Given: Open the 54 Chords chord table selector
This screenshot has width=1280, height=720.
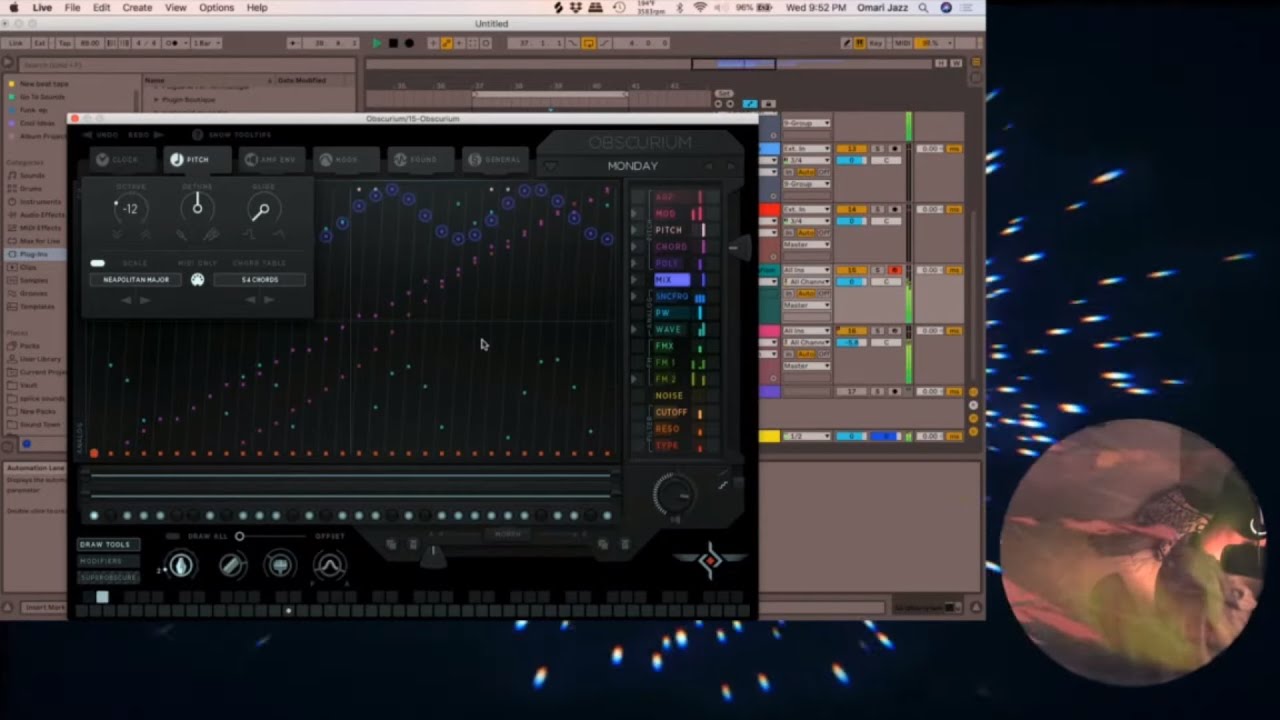Looking at the screenshot, I should tap(259, 280).
